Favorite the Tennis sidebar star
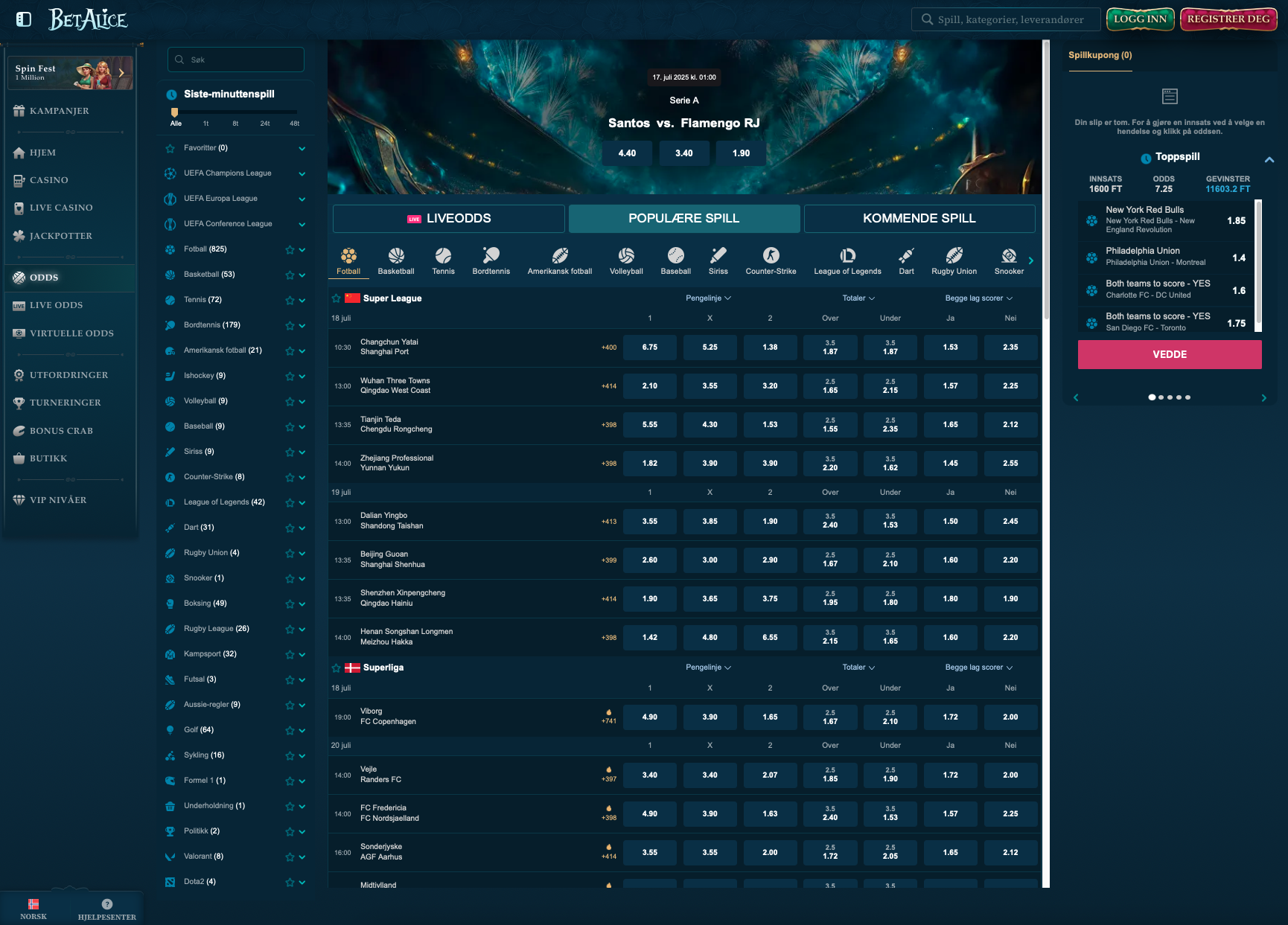This screenshot has height=925, width=1288. (x=290, y=301)
